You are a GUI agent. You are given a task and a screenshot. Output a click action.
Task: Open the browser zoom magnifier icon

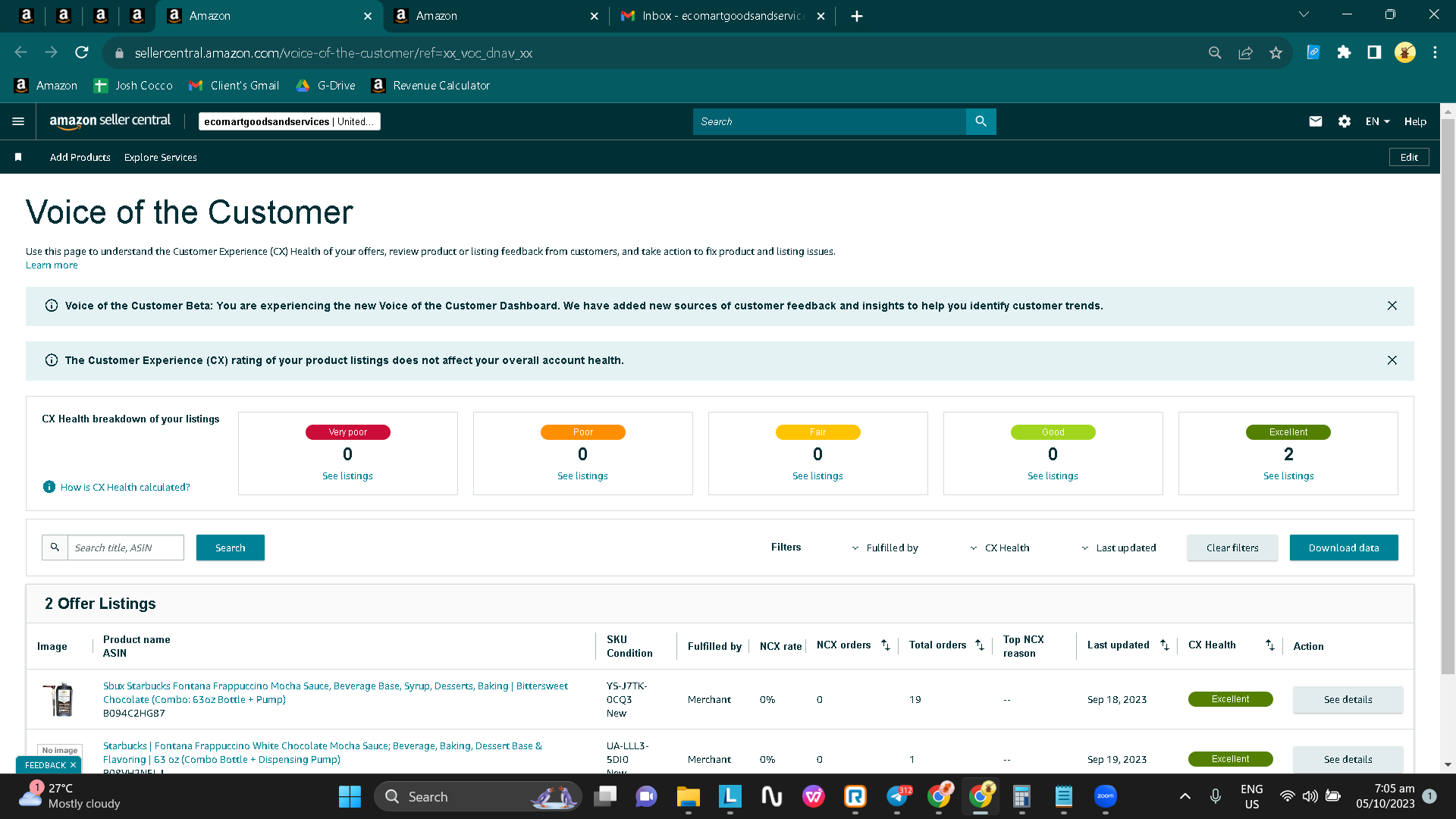[x=1215, y=52]
